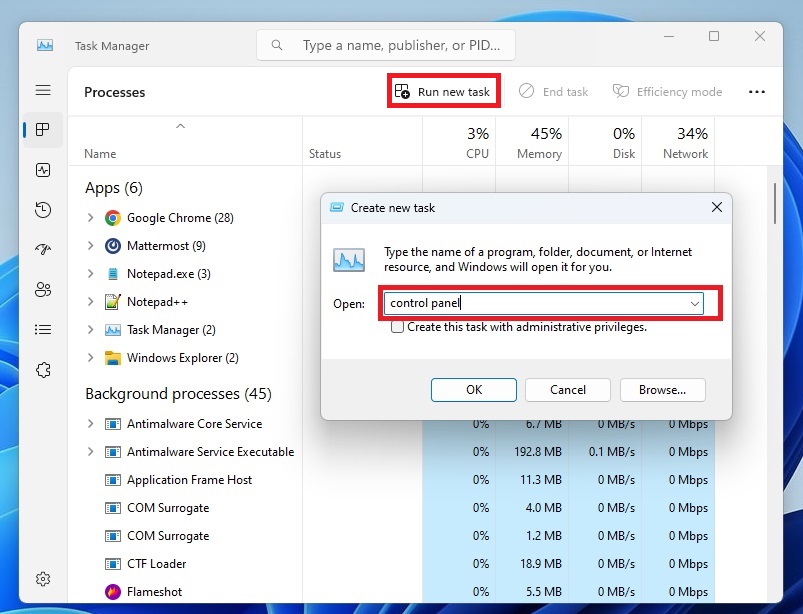Sort processes by the Memory column
This screenshot has height=614, width=803.
click(539, 143)
